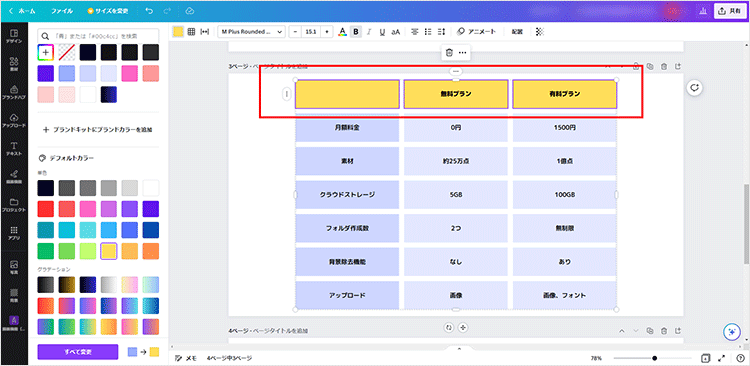The image size is (750, 366).
Task: Lock page 3 with padlock icon
Action: click(x=636, y=67)
